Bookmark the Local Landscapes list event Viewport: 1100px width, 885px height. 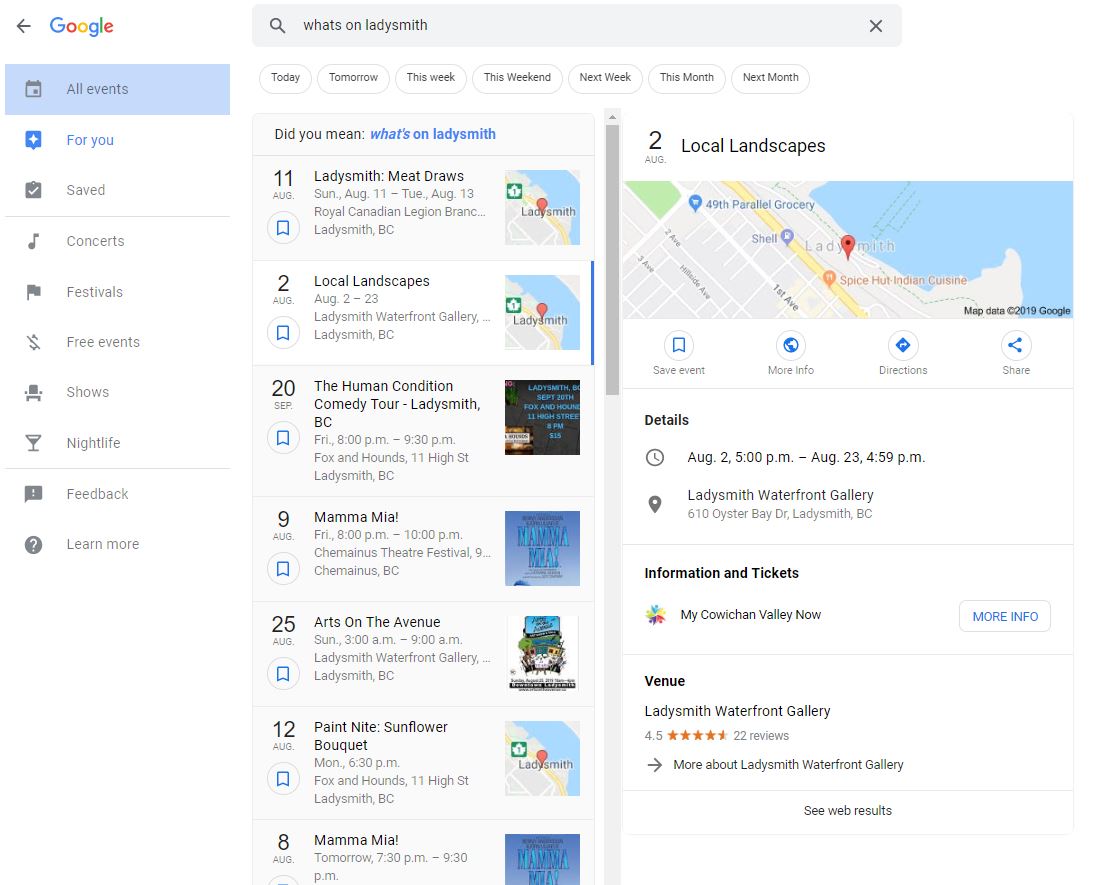pos(283,333)
